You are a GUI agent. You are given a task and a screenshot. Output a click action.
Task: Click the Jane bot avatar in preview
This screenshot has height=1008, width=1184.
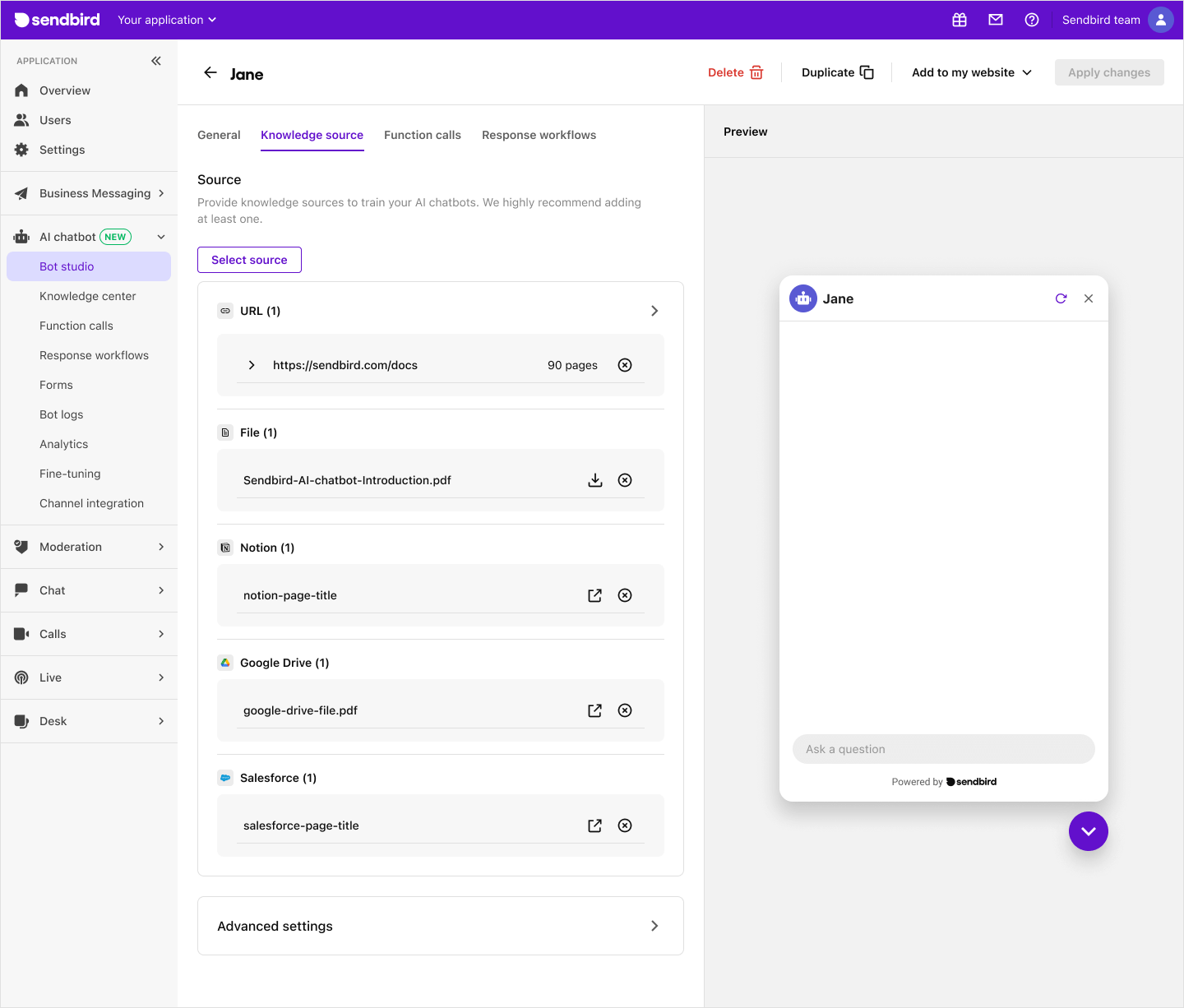coord(803,298)
